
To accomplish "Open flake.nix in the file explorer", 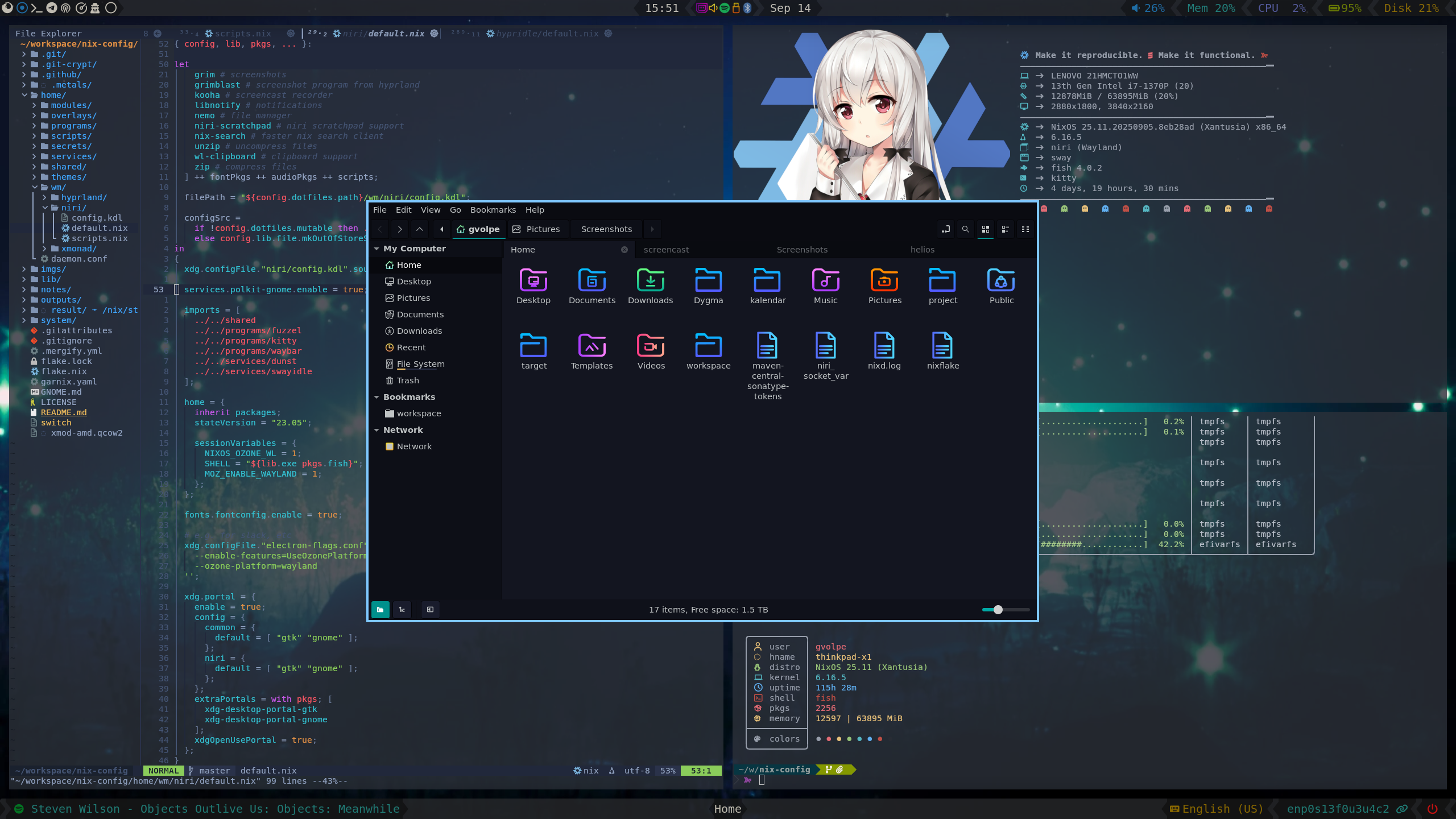I will [x=64, y=371].
